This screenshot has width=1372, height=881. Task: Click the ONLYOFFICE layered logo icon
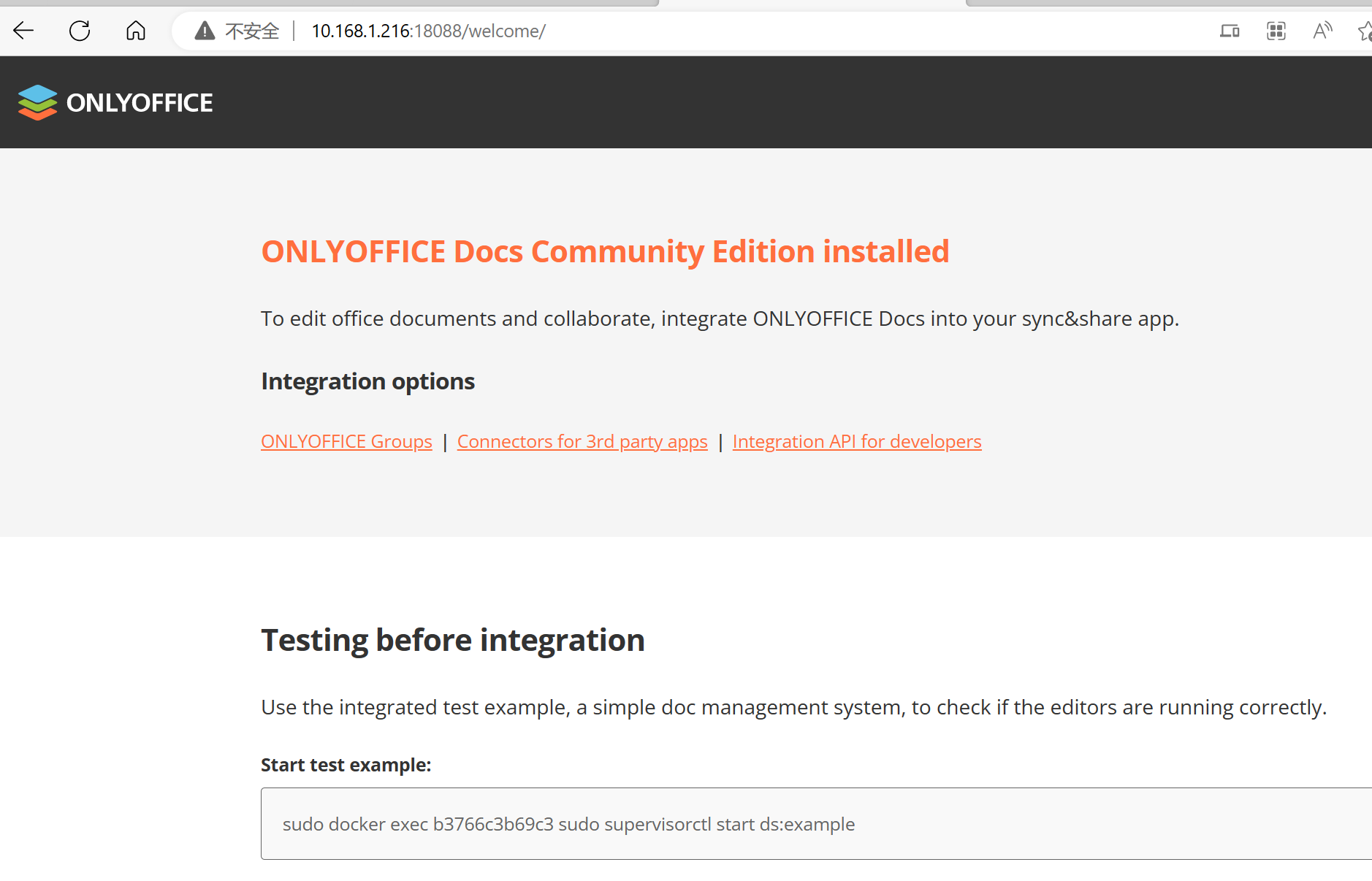[37, 102]
